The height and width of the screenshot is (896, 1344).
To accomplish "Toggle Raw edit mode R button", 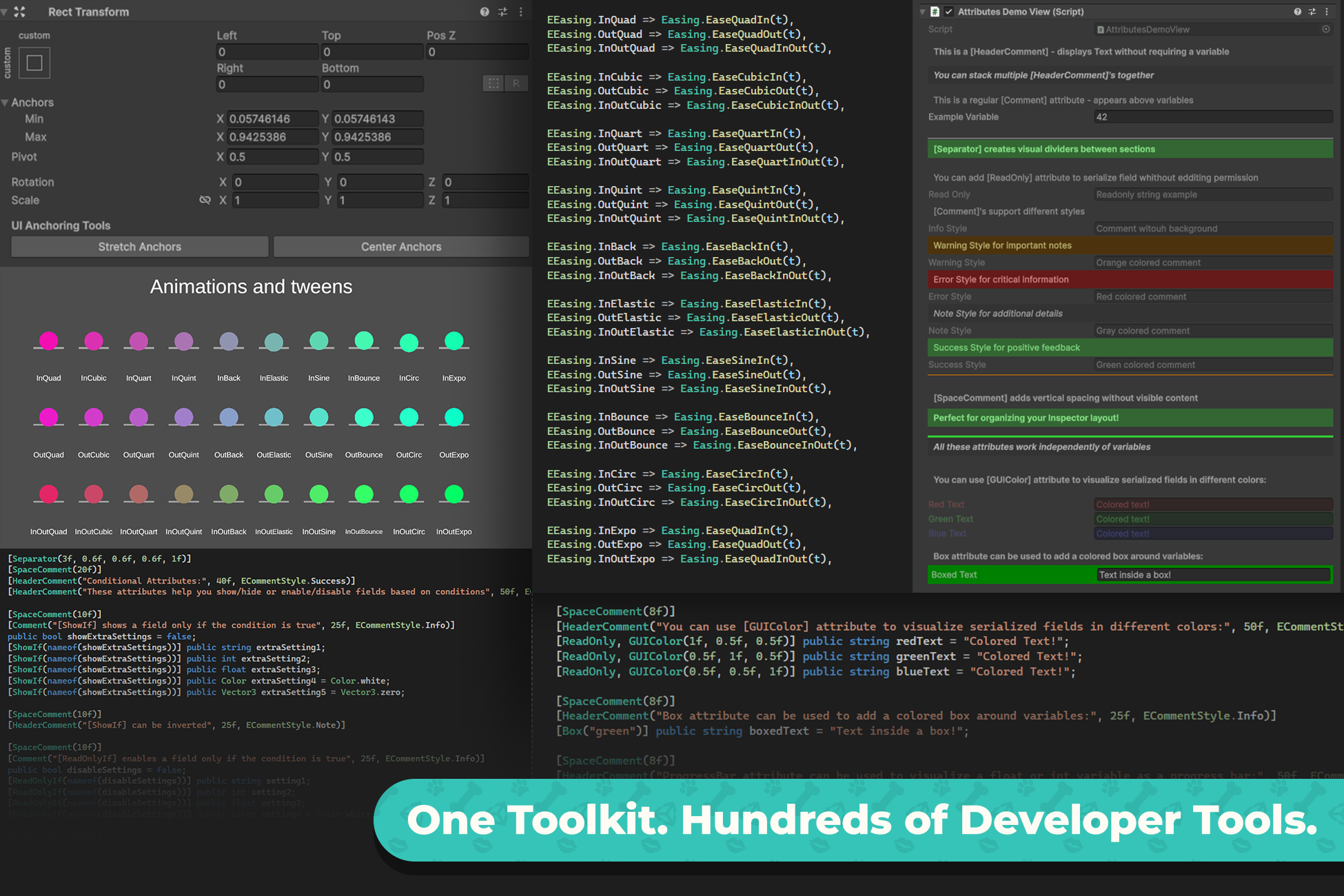I will [516, 83].
